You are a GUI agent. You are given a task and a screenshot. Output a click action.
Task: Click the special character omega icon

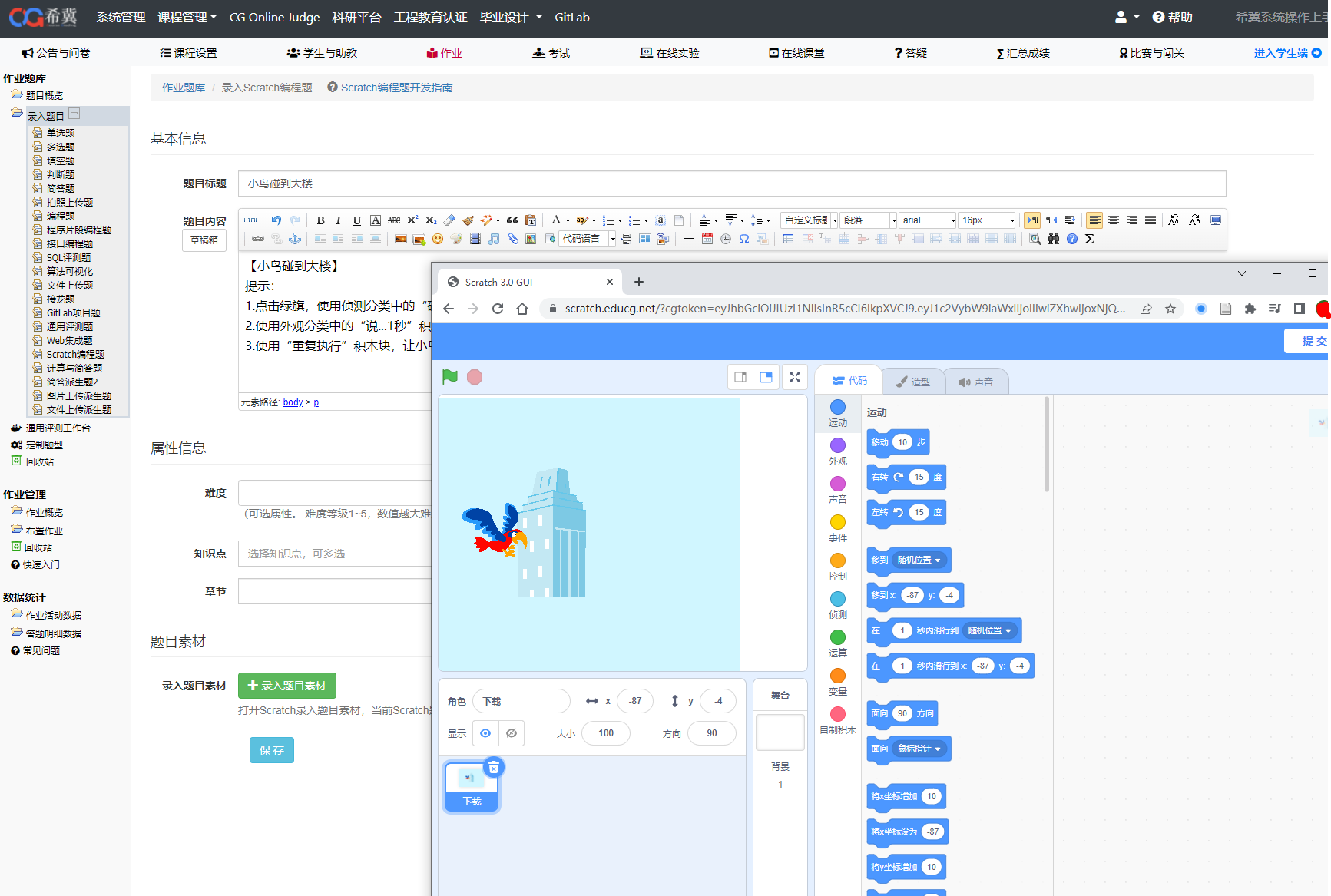(x=744, y=239)
